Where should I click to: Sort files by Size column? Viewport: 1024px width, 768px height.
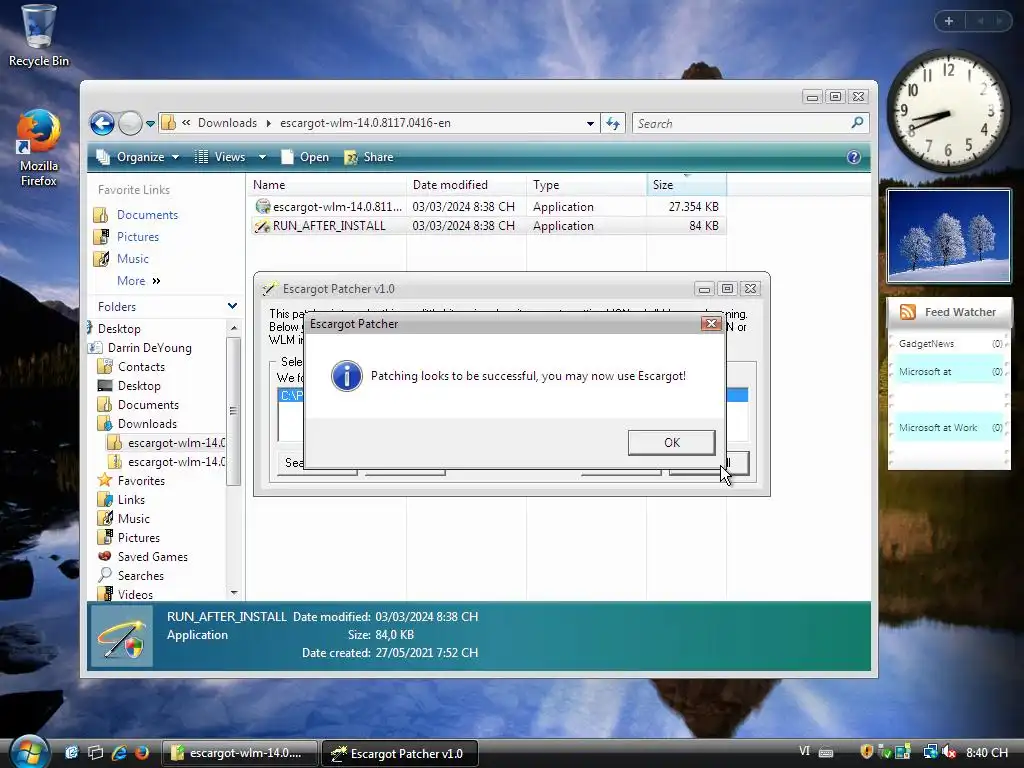coord(686,185)
